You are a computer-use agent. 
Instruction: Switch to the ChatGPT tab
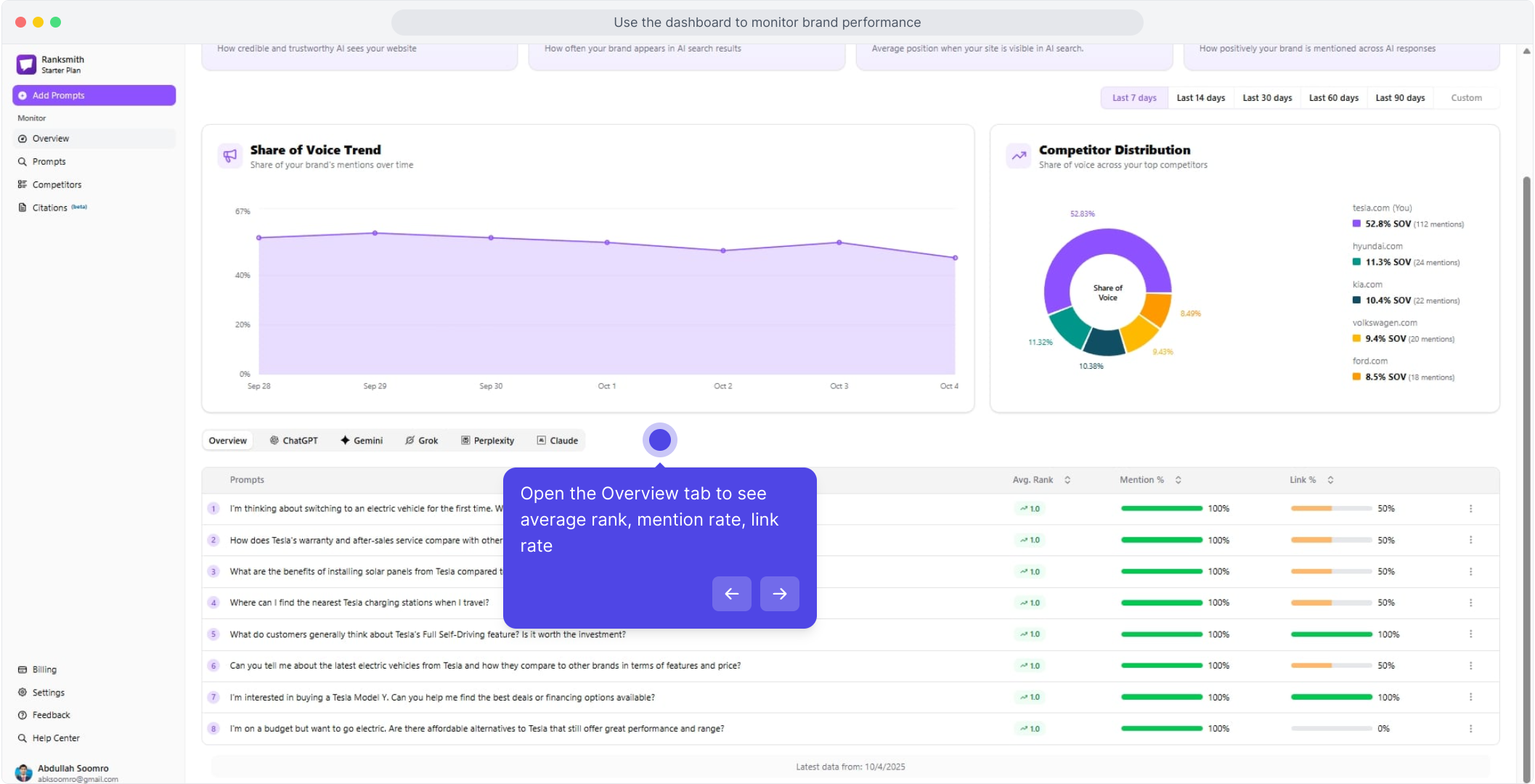point(294,441)
